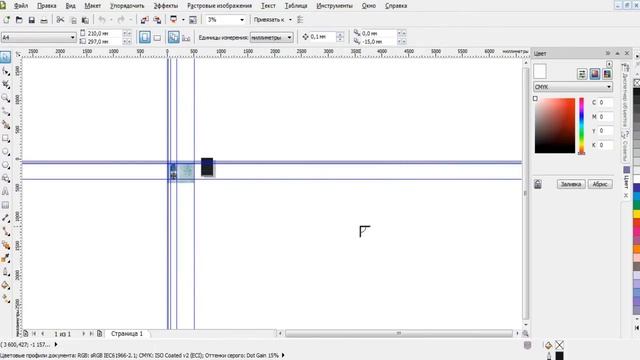
Task: Select the Eyedropper tool
Action: pos(6,258)
